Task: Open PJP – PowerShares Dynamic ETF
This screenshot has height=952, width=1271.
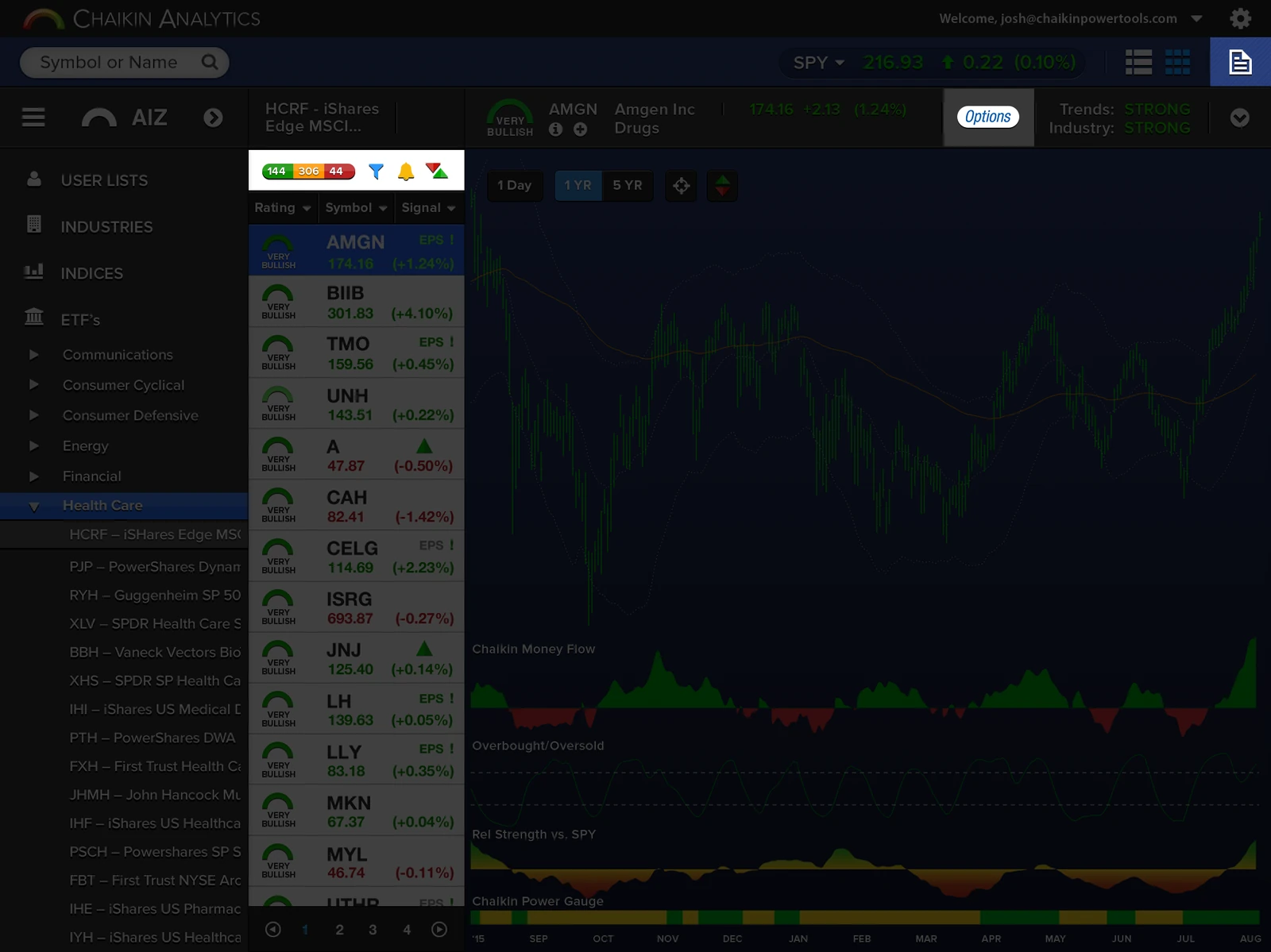Action: point(155,566)
